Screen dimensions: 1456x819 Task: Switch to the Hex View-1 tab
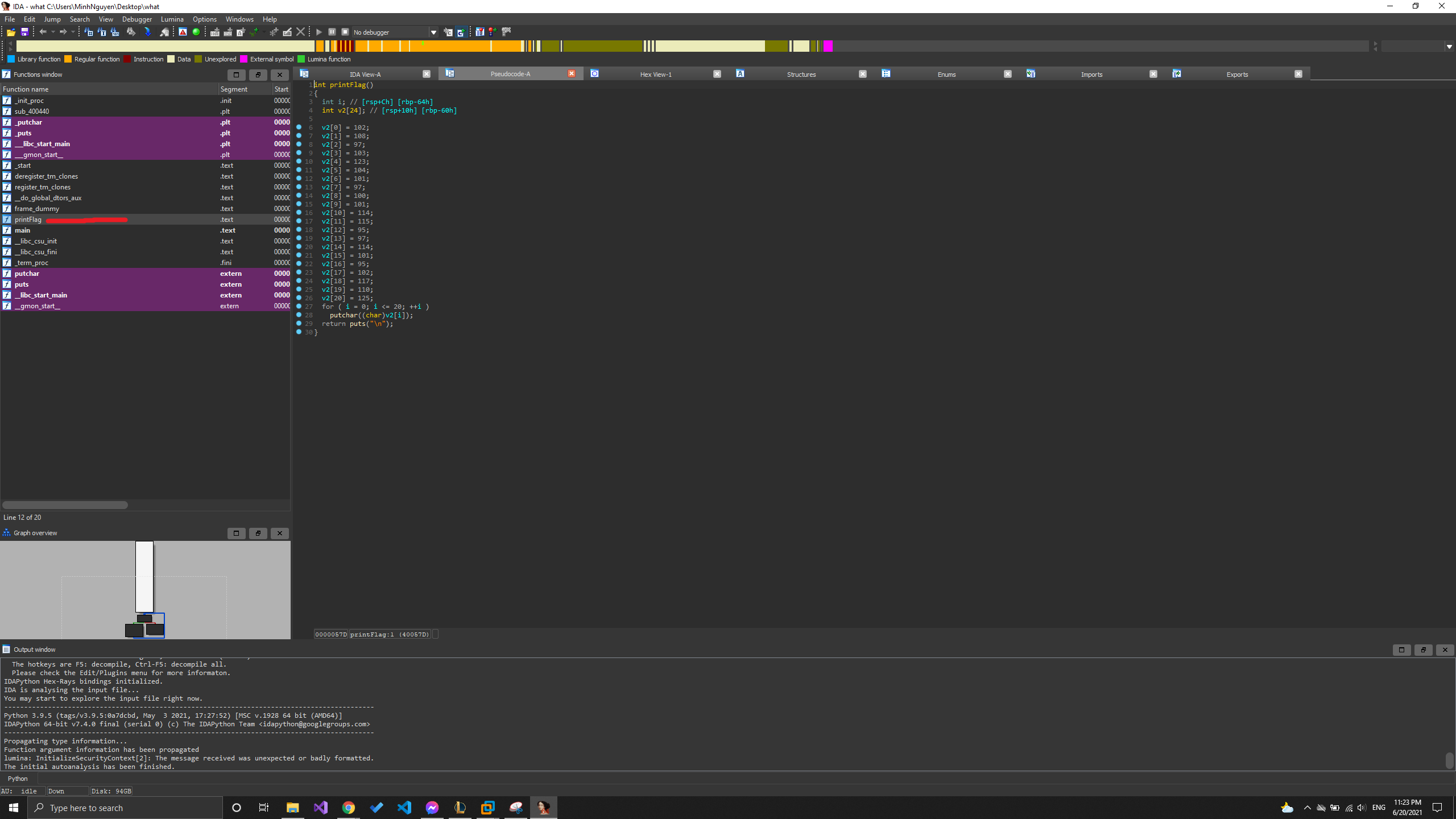(x=656, y=75)
